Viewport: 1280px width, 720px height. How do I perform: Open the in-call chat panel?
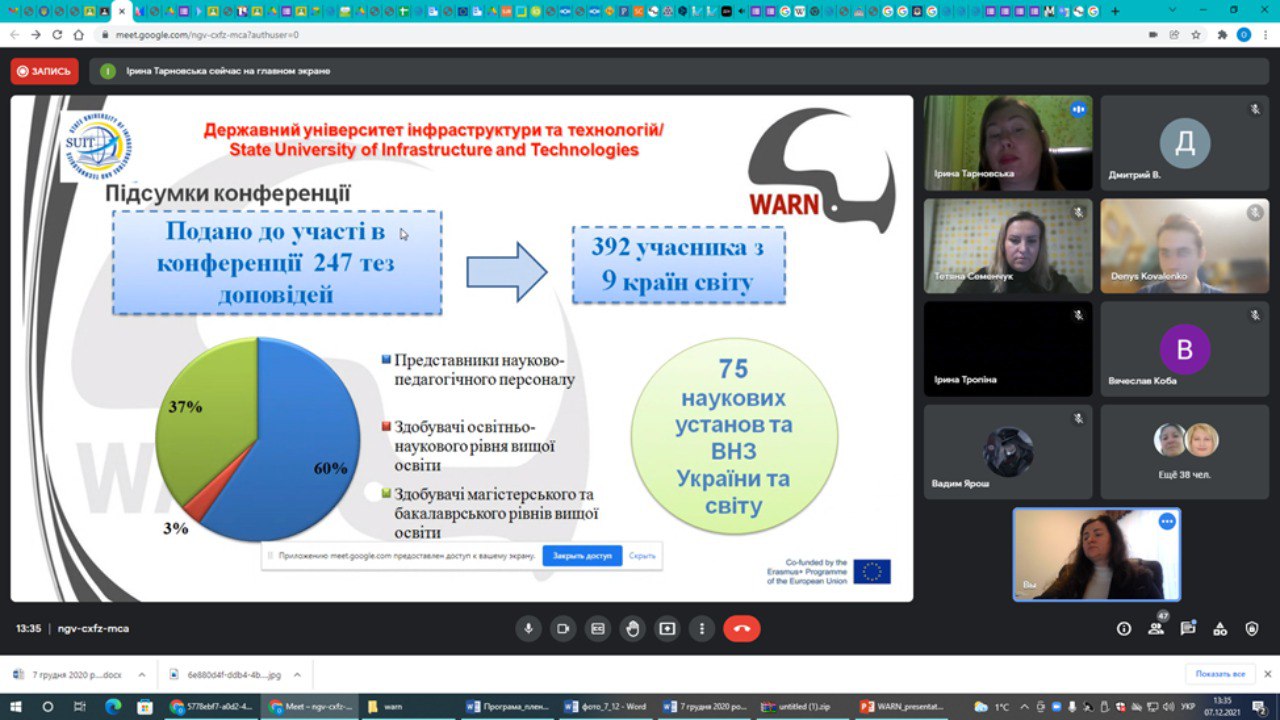tap(1188, 629)
